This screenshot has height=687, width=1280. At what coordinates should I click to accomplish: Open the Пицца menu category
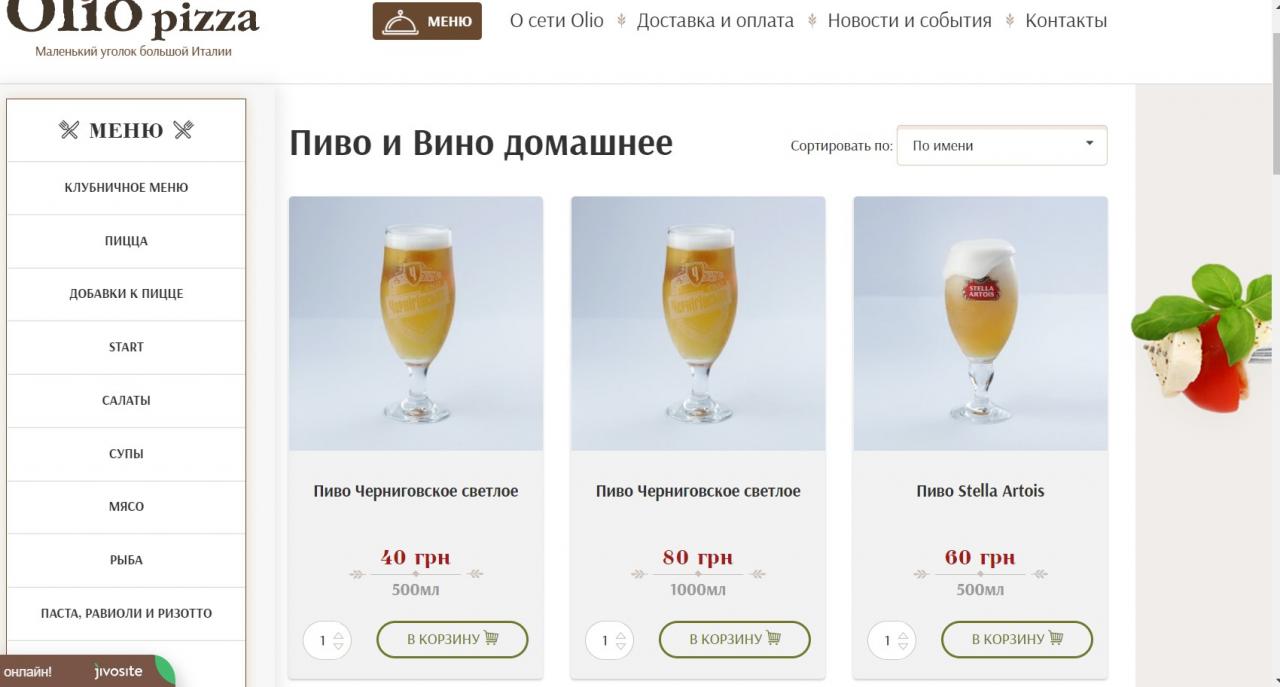coord(126,241)
